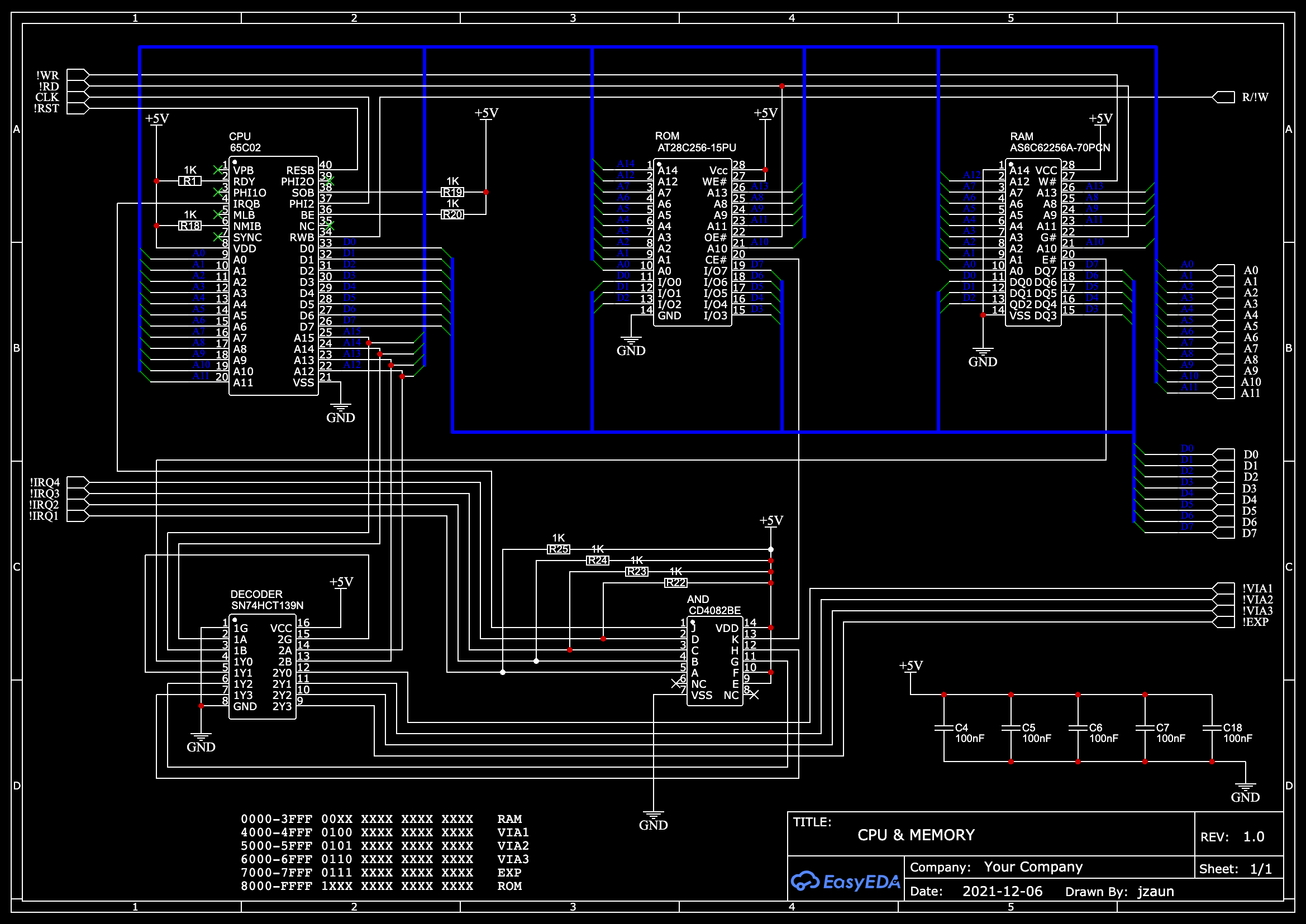This screenshot has width=1306, height=924.
Task: Select the CD4082BE AND chip body
Action: pos(715,661)
